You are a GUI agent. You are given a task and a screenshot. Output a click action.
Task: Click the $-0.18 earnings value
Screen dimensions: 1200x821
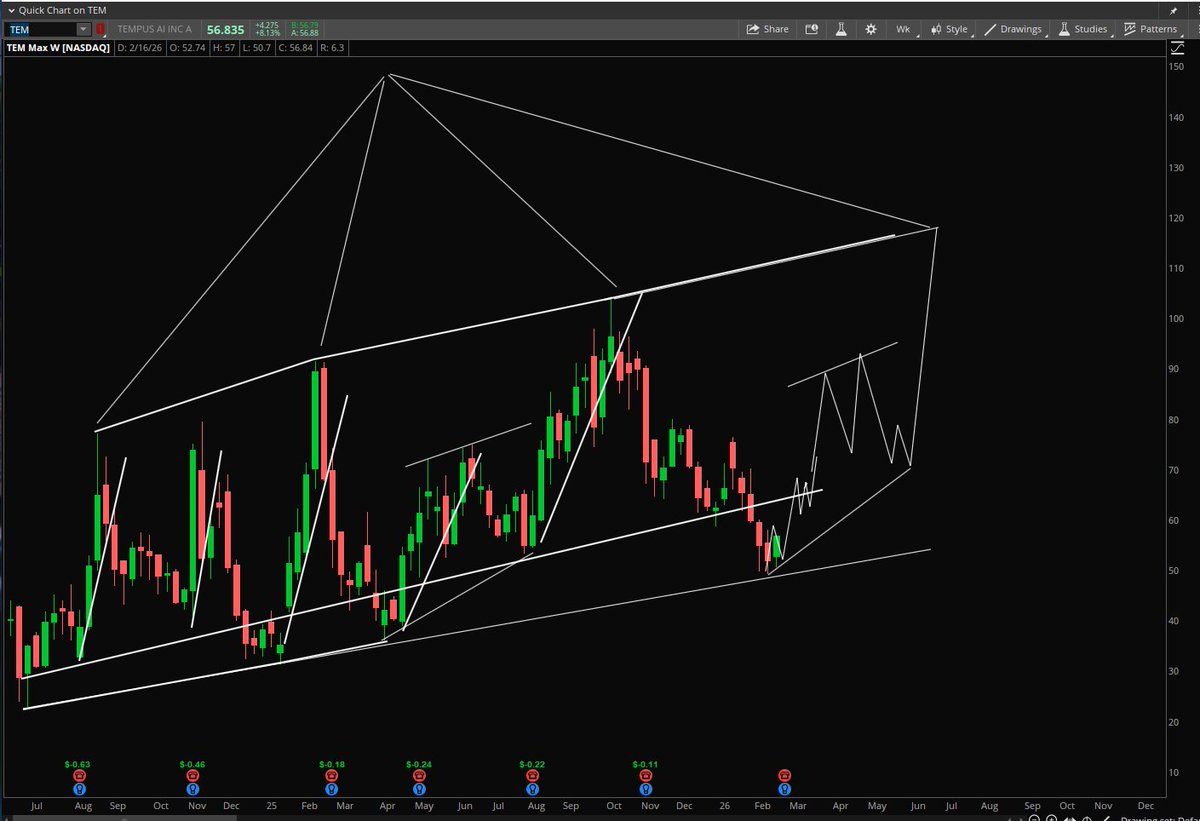(331, 764)
